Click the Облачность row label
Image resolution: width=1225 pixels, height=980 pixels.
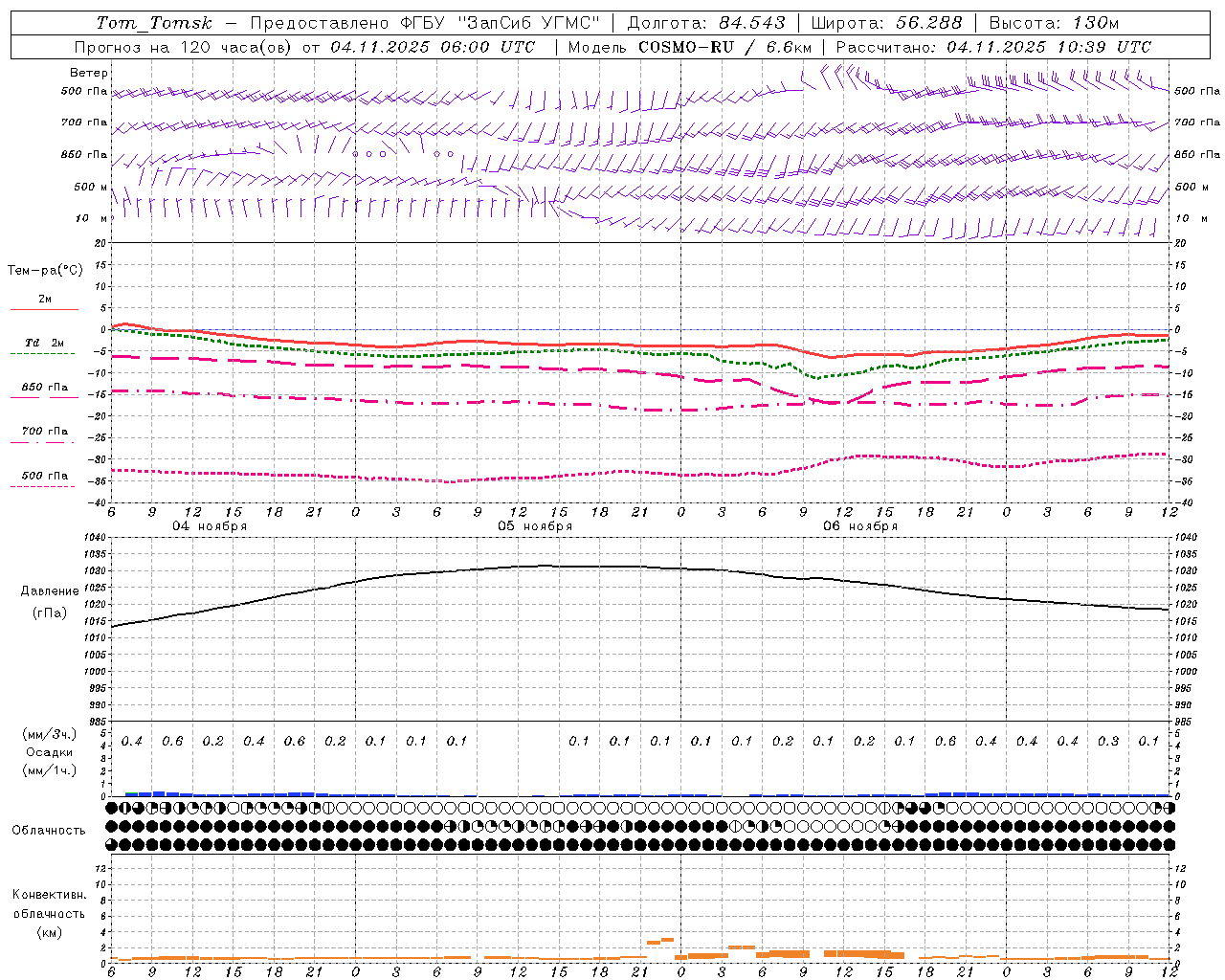pyautogui.click(x=49, y=830)
